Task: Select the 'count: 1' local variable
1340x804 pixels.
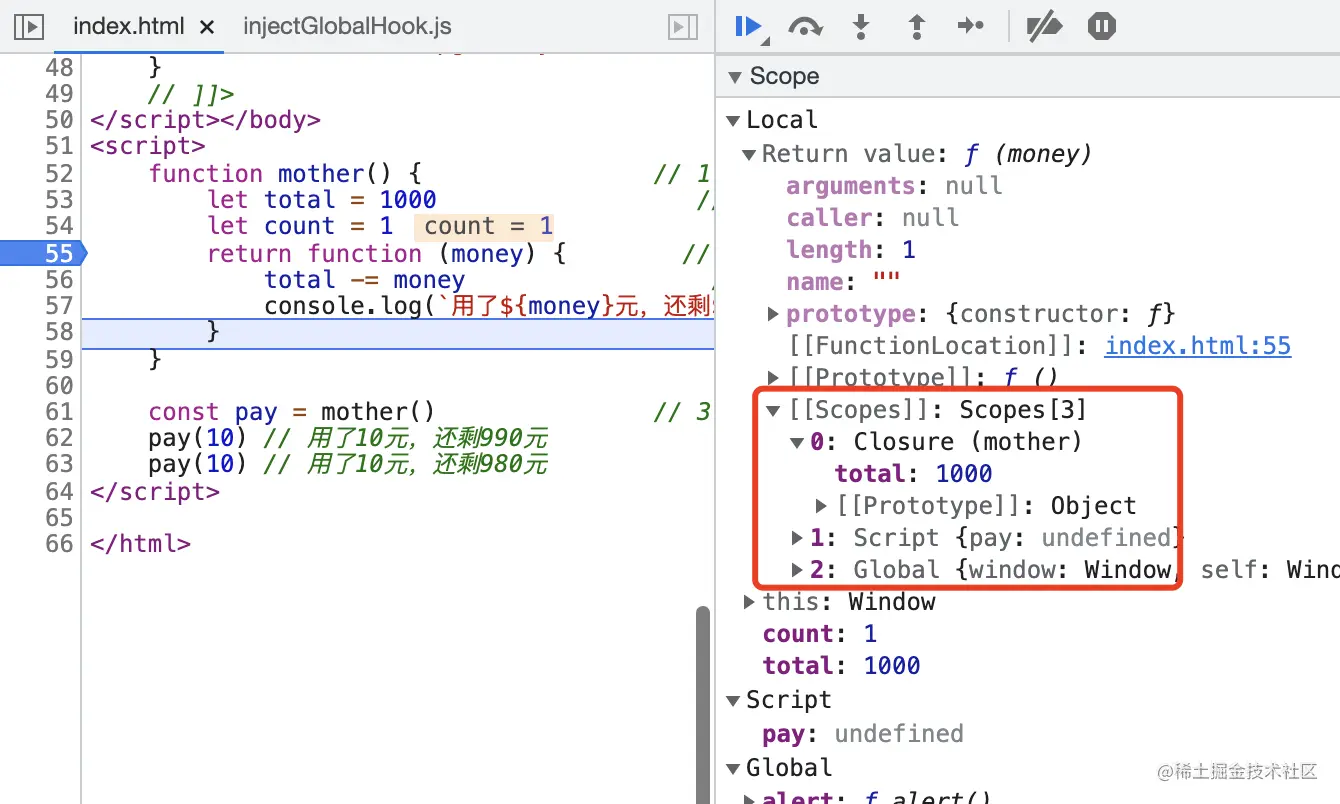Action: 820,634
